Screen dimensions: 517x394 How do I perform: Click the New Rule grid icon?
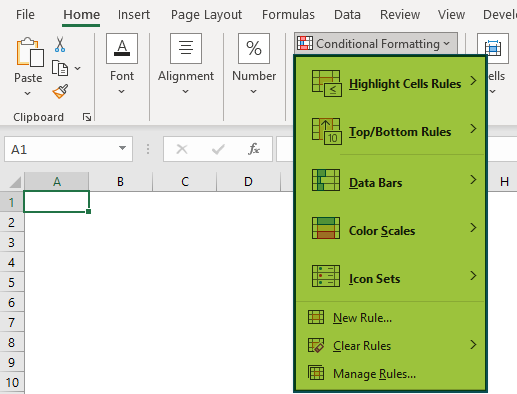click(316, 317)
